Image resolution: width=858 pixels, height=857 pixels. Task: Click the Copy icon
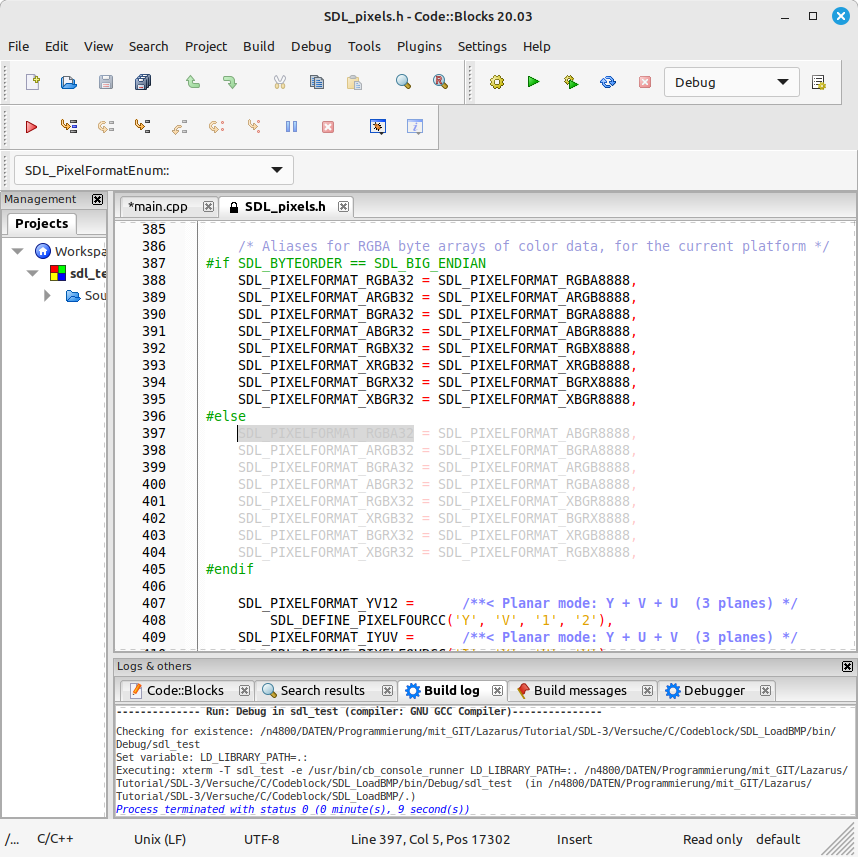[x=317, y=82]
